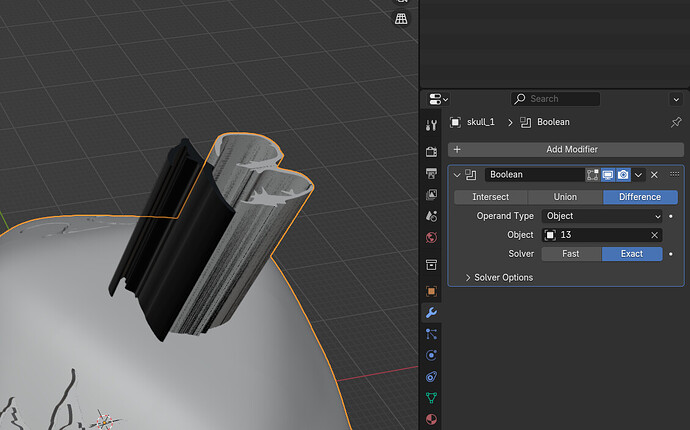Open the Tool properties tab

click(x=431, y=125)
